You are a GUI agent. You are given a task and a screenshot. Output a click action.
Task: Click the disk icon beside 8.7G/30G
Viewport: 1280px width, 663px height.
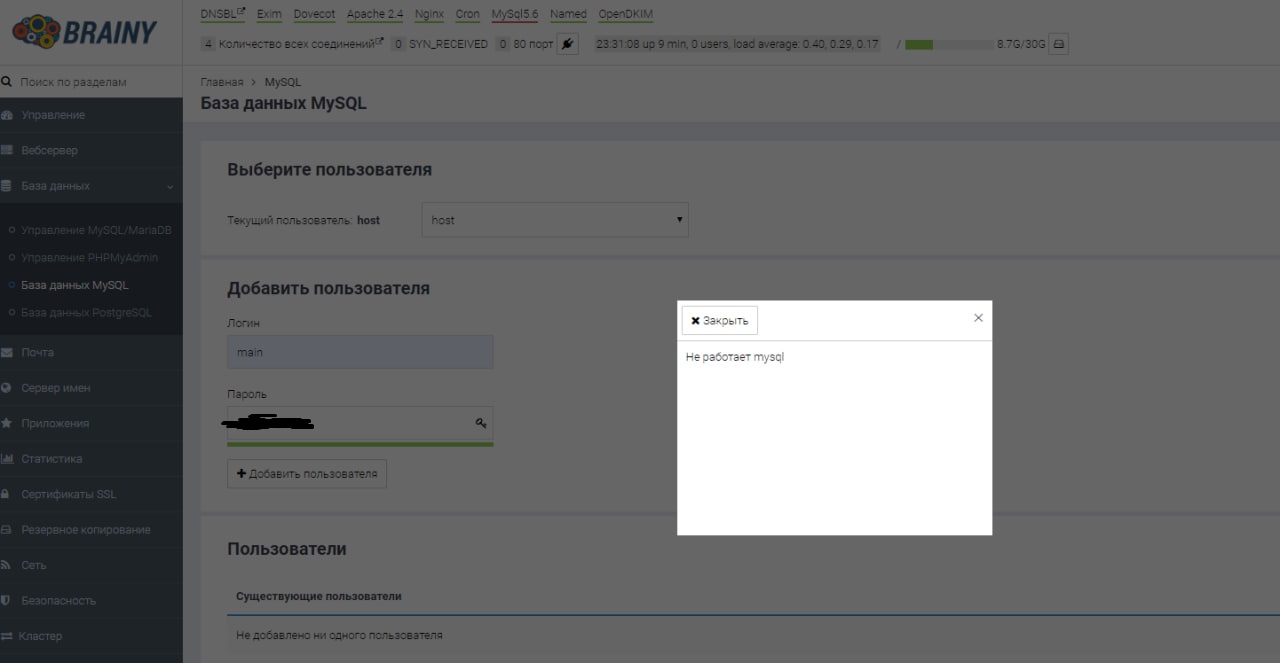click(x=1058, y=44)
